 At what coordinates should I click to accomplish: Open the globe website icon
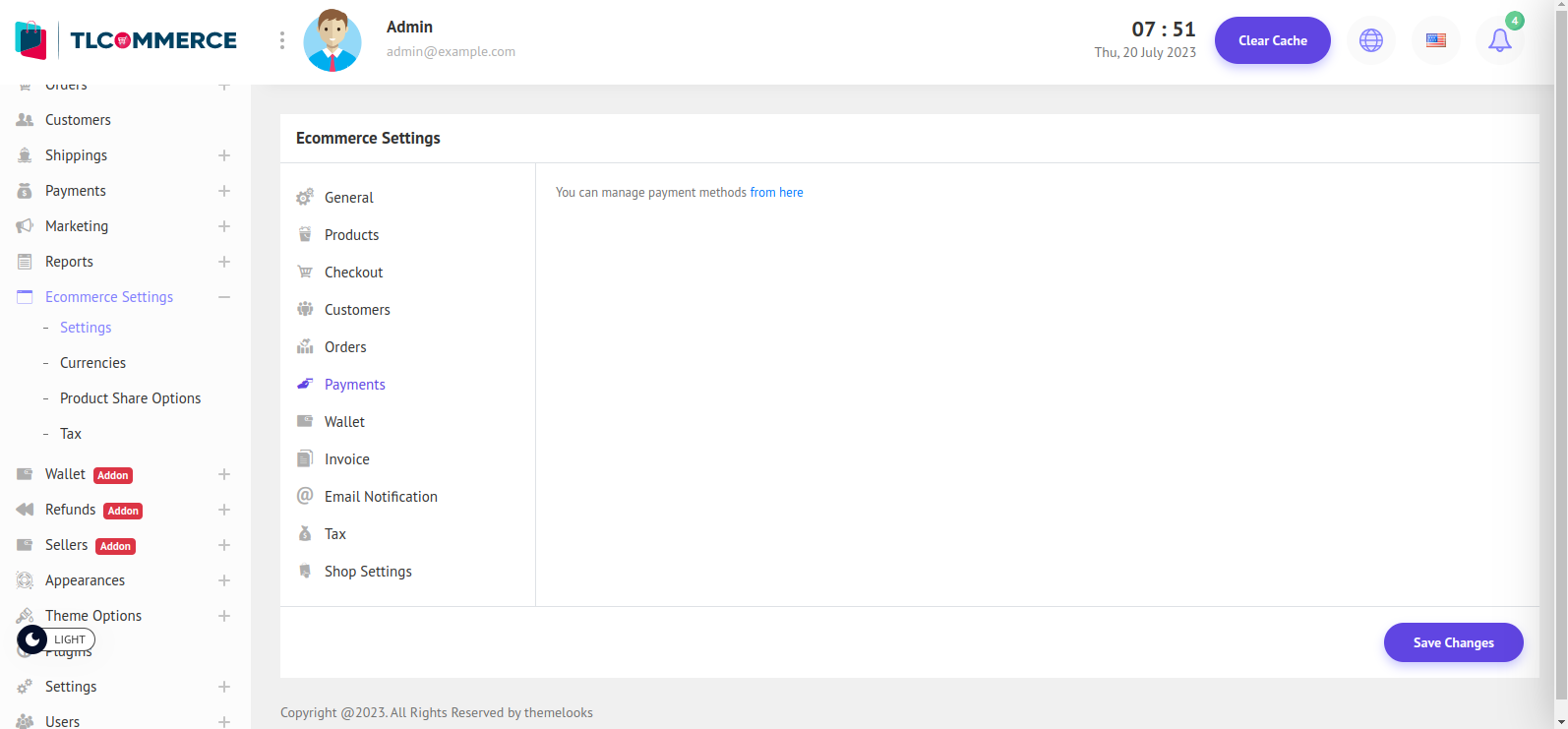point(1370,41)
